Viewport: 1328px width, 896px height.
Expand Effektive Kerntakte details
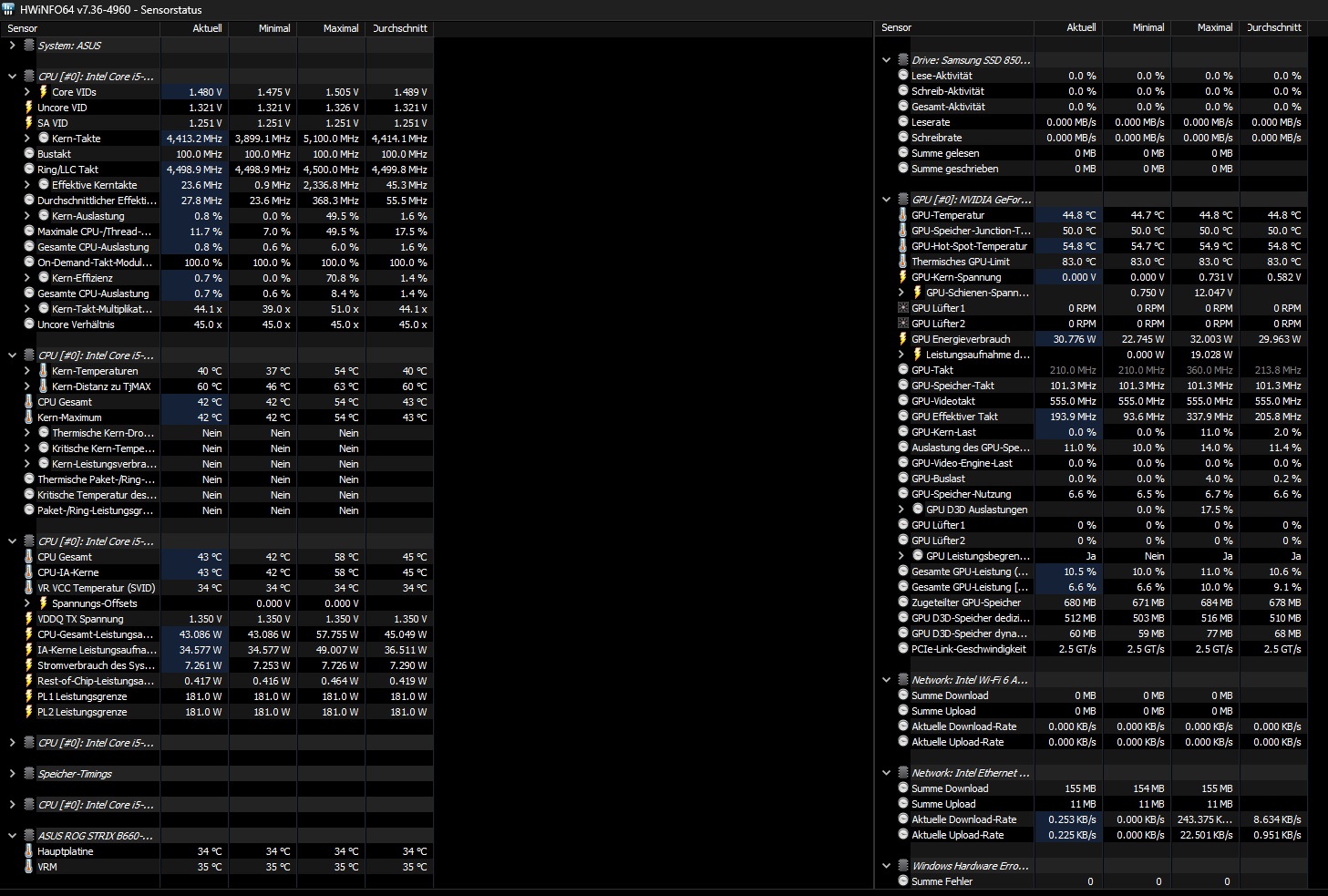[x=26, y=185]
